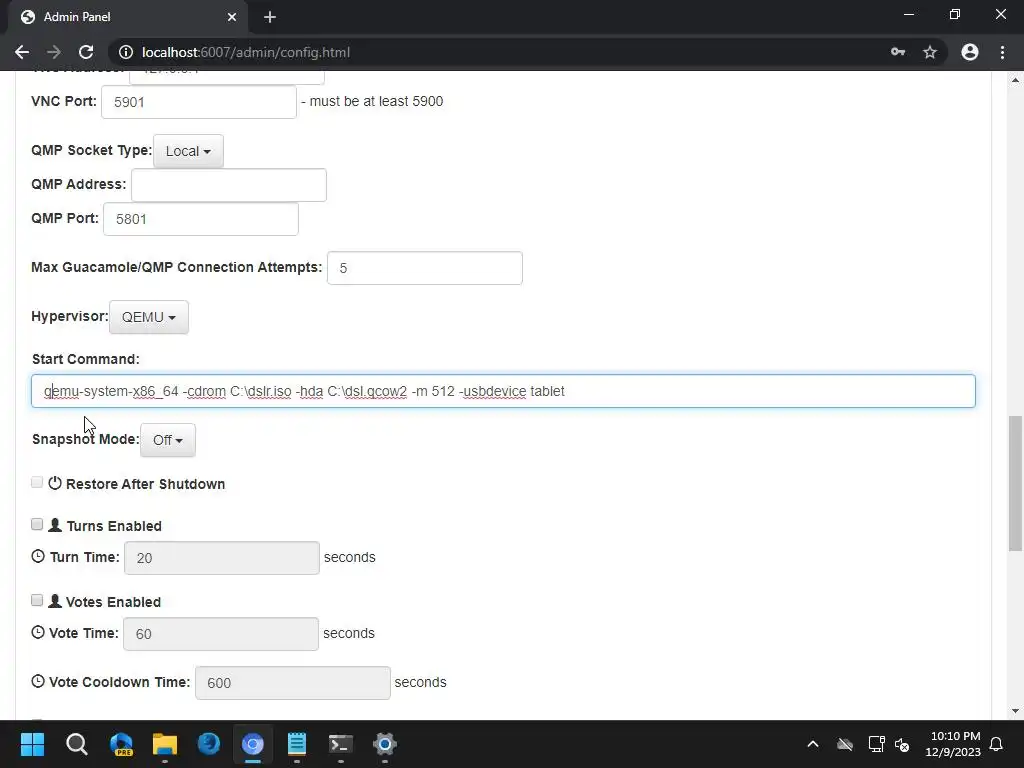Image resolution: width=1024 pixels, height=768 pixels.
Task: Click the "must be at least 5900" hint text
Action: (376, 101)
